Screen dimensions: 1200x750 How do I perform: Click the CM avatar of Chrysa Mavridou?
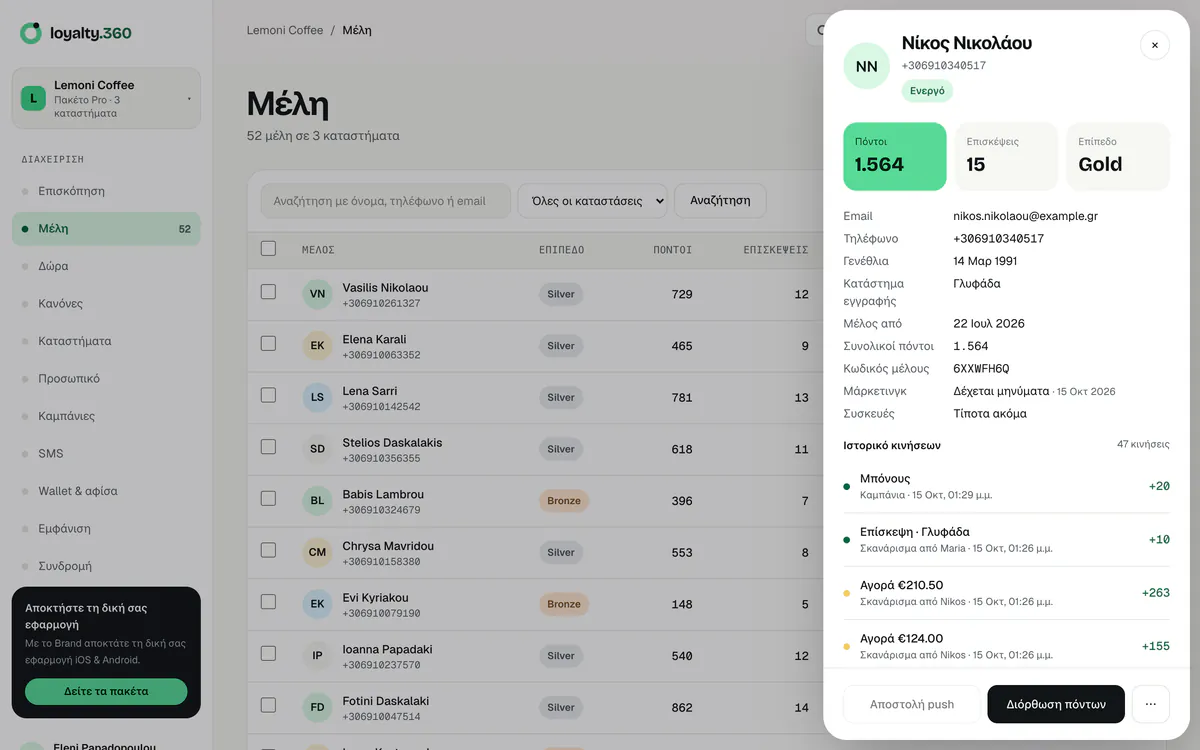(317, 552)
